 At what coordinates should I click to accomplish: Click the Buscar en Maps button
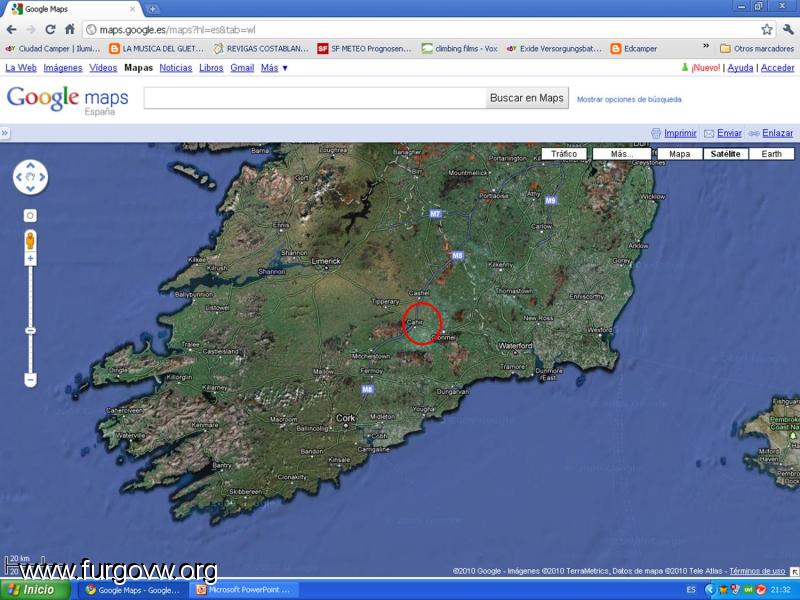(527, 98)
